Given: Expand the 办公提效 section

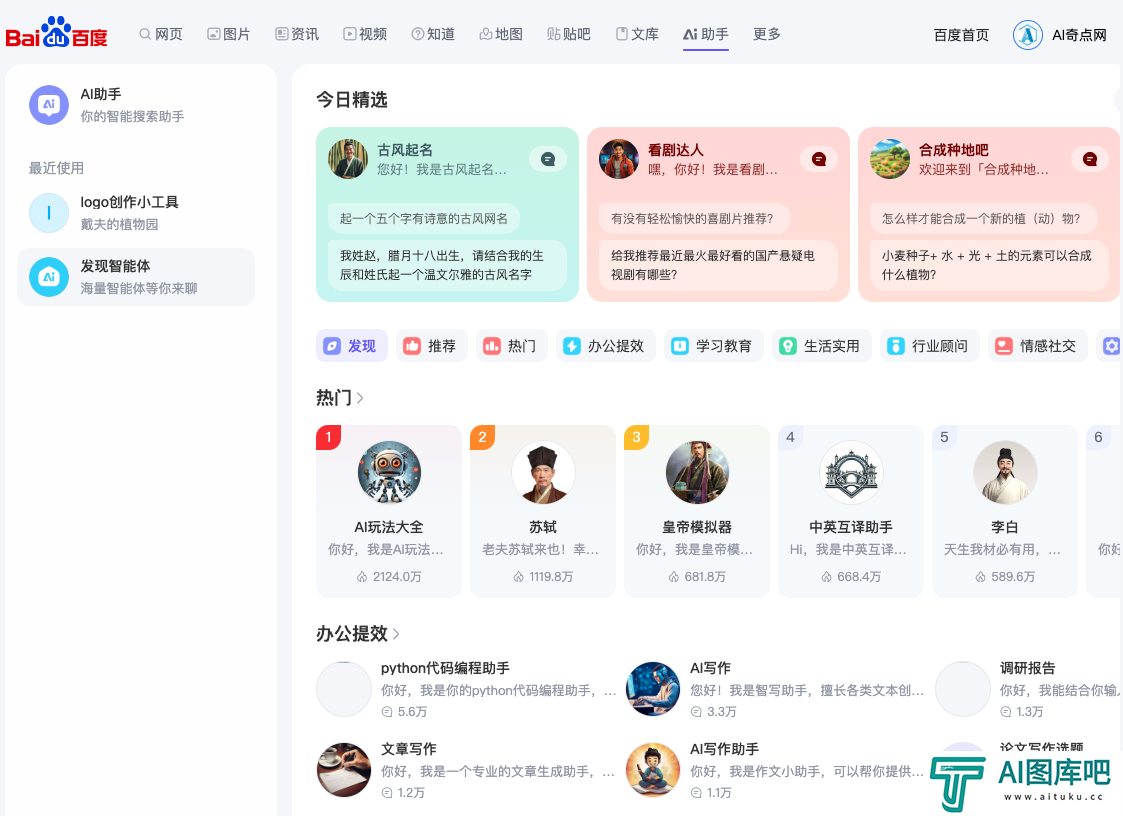Looking at the screenshot, I should click(358, 633).
